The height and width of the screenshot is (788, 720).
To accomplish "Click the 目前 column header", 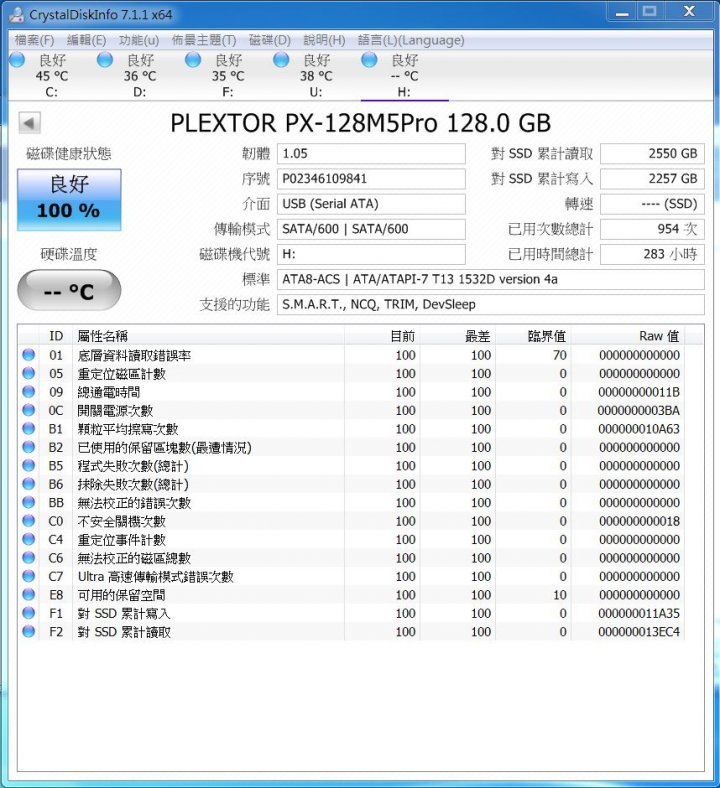I will 382,336.
